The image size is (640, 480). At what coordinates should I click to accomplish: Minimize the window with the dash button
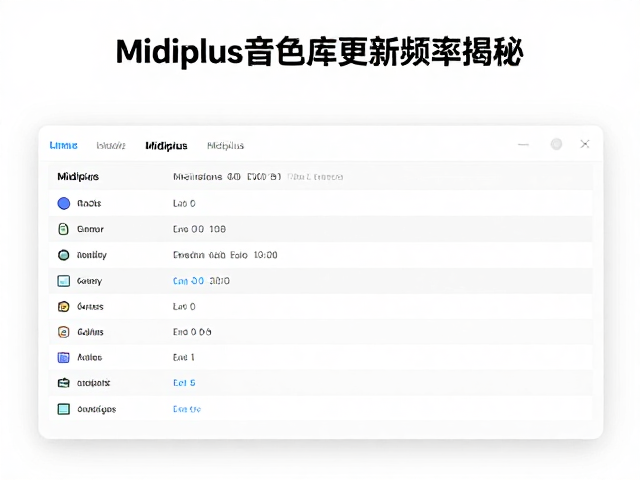tap(523, 144)
